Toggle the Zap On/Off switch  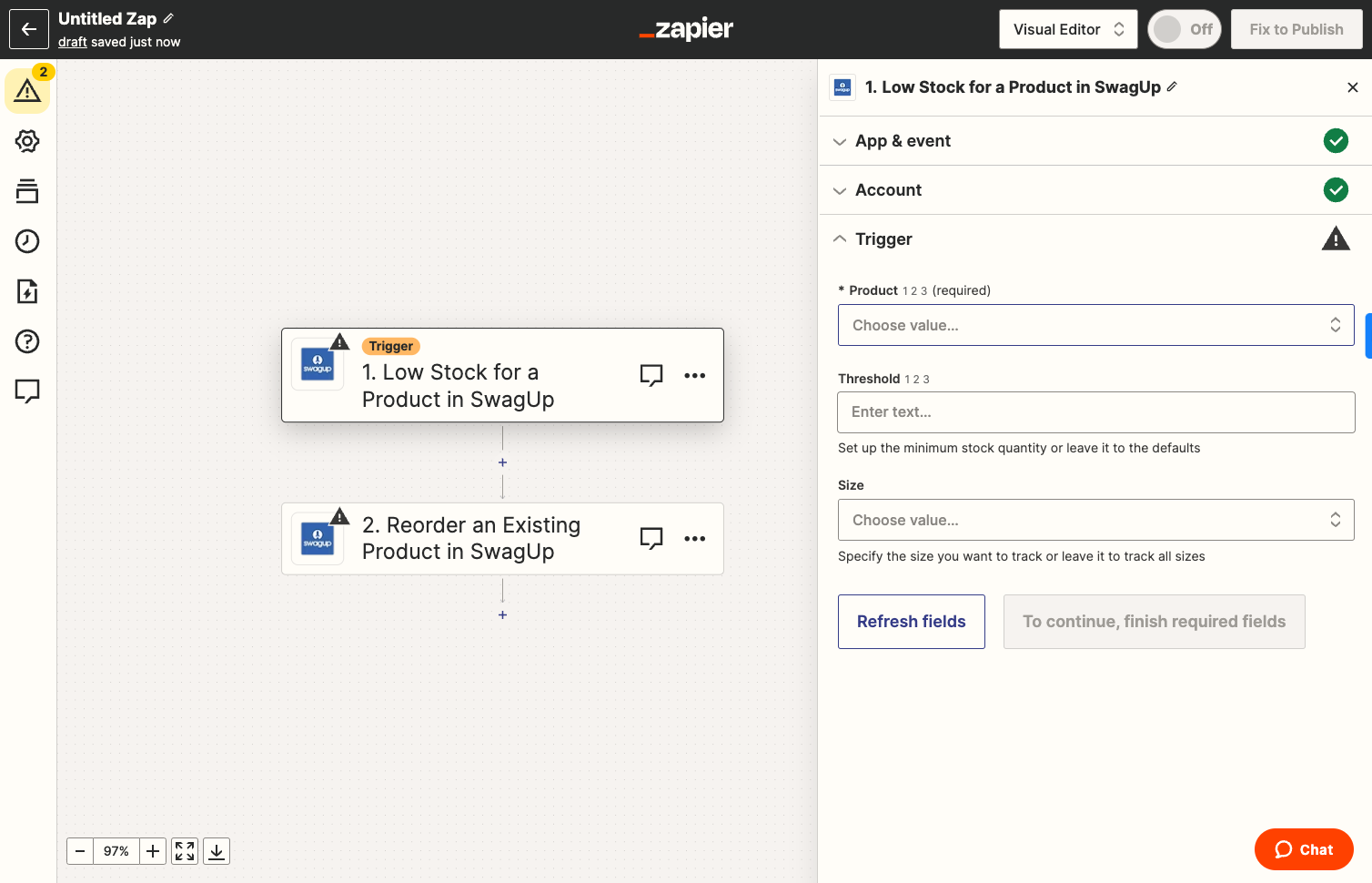[x=1184, y=29]
